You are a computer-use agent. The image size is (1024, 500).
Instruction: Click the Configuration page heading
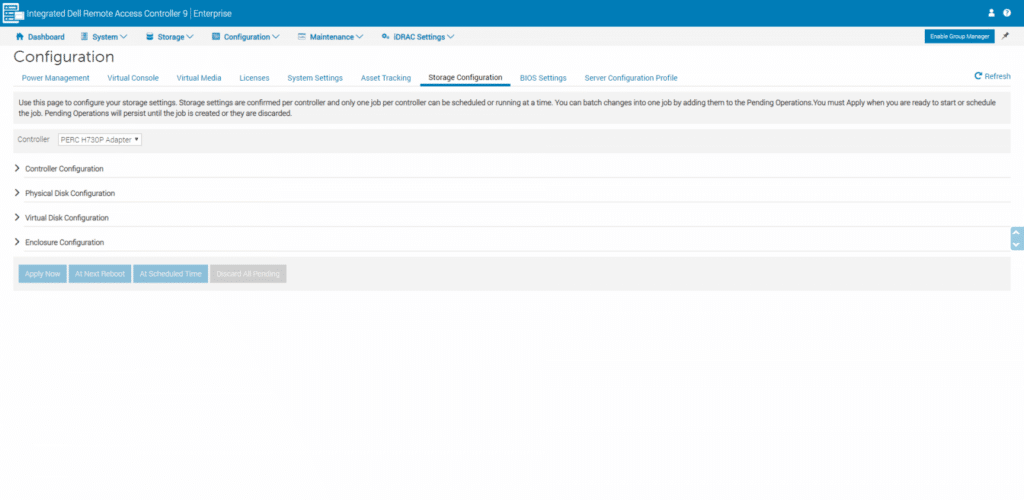(x=64, y=57)
